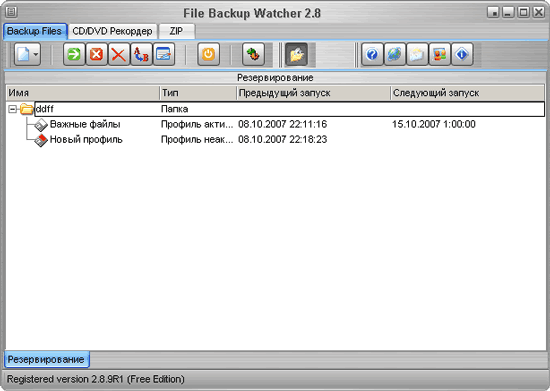Click the Профиль акти... type cell
Image resolution: width=550 pixels, height=391 pixels.
(x=197, y=124)
